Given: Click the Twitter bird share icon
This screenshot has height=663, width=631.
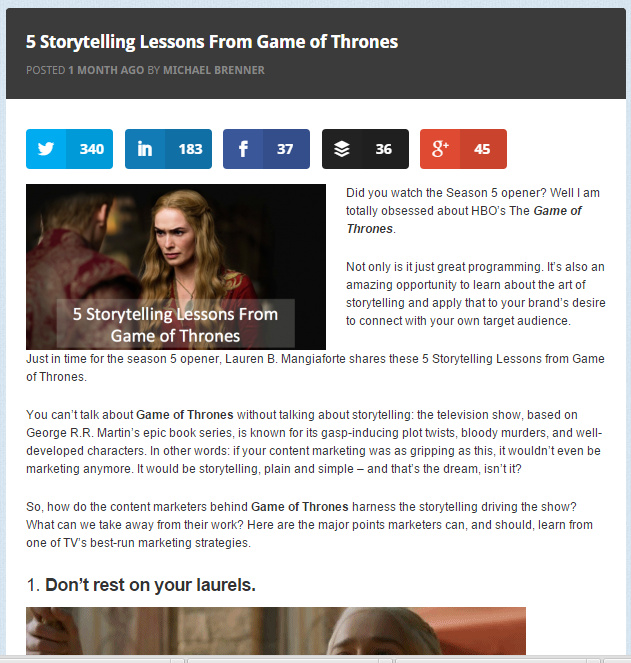Looking at the screenshot, I should [46, 149].
